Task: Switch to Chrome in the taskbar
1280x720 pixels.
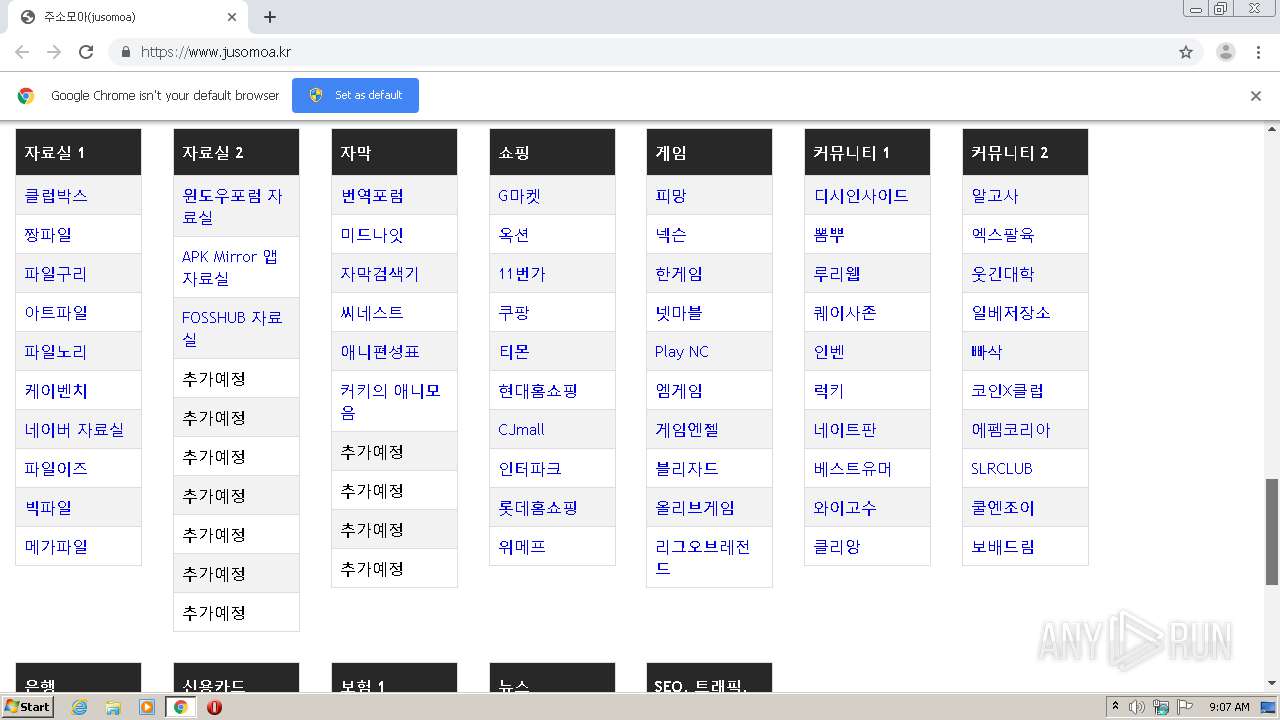Action: [x=180, y=707]
